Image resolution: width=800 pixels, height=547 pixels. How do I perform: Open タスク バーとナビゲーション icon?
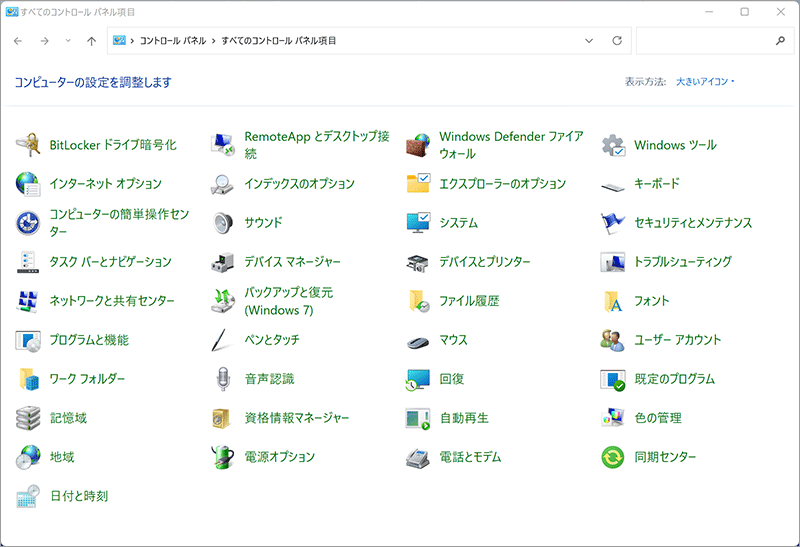(x=28, y=262)
